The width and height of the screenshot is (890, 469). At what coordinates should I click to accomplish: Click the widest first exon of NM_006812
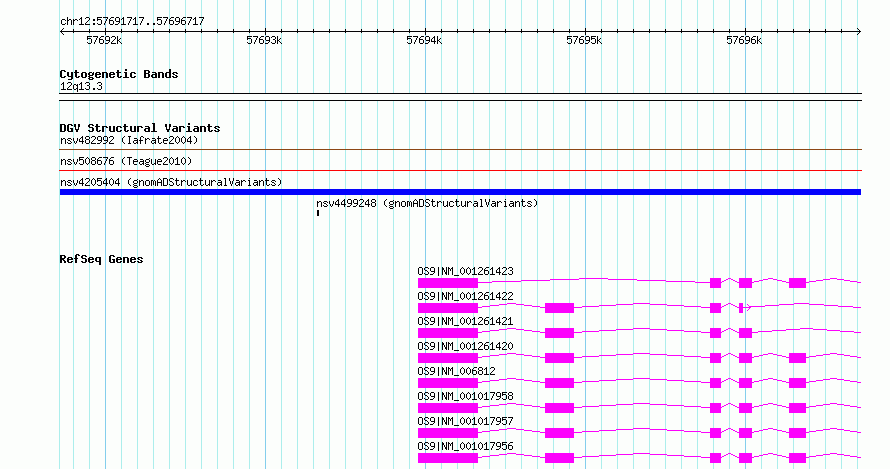448,383
